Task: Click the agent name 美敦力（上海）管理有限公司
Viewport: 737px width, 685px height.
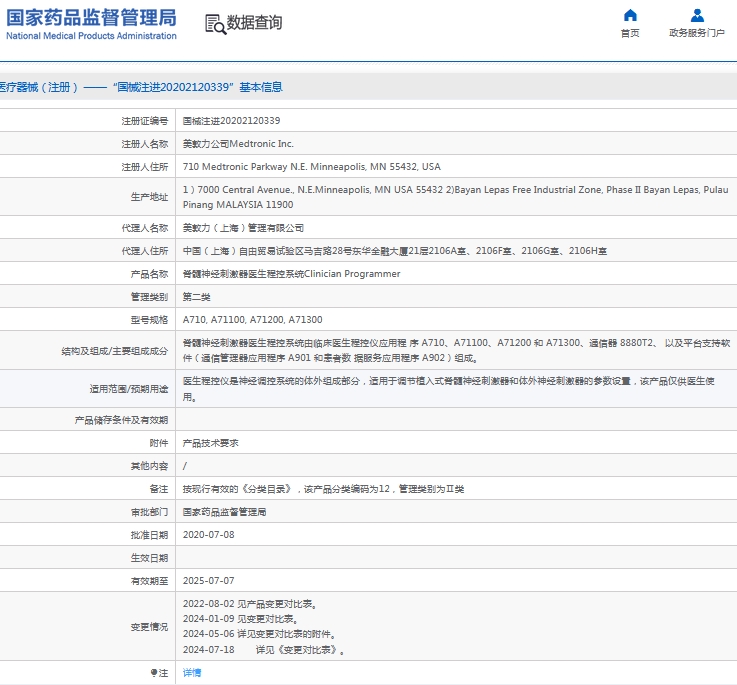Action: click(x=243, y=228)
